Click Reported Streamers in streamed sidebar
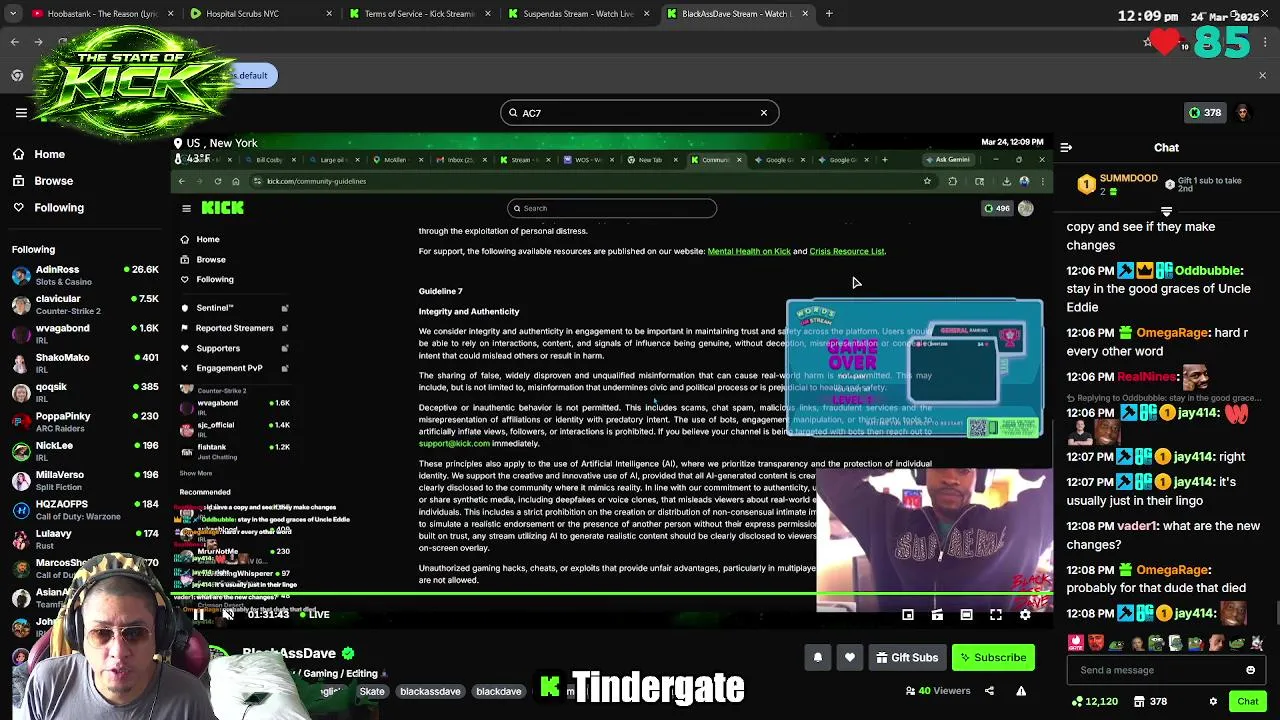1280x720 pixels. click(x=234, y=328)
